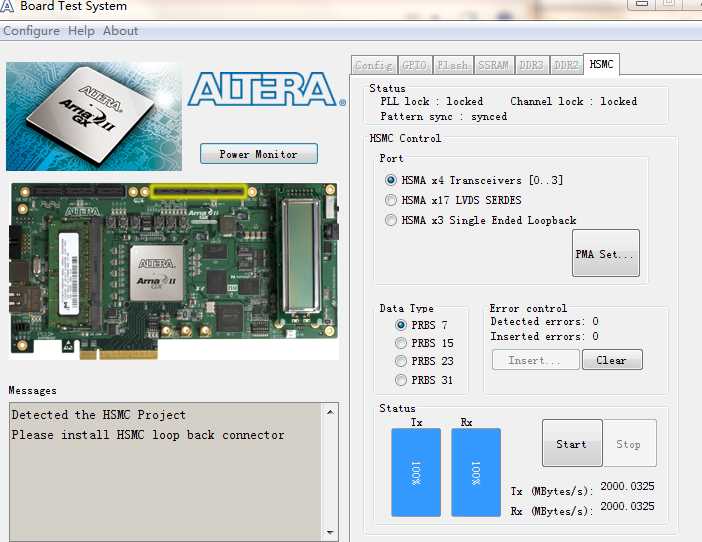Click the LCD display on board image

[x=301, y=256]
